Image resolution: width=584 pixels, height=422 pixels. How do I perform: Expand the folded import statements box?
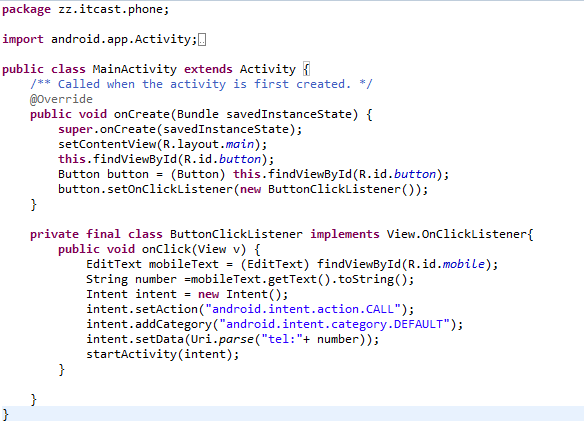coord(202,39)
